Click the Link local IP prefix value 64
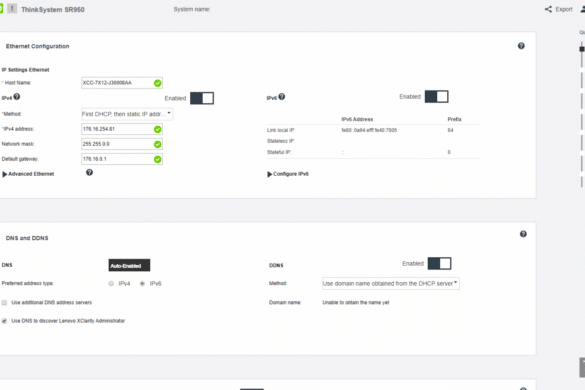This screenshot has height=390, width=585. (x=450, y=130)
